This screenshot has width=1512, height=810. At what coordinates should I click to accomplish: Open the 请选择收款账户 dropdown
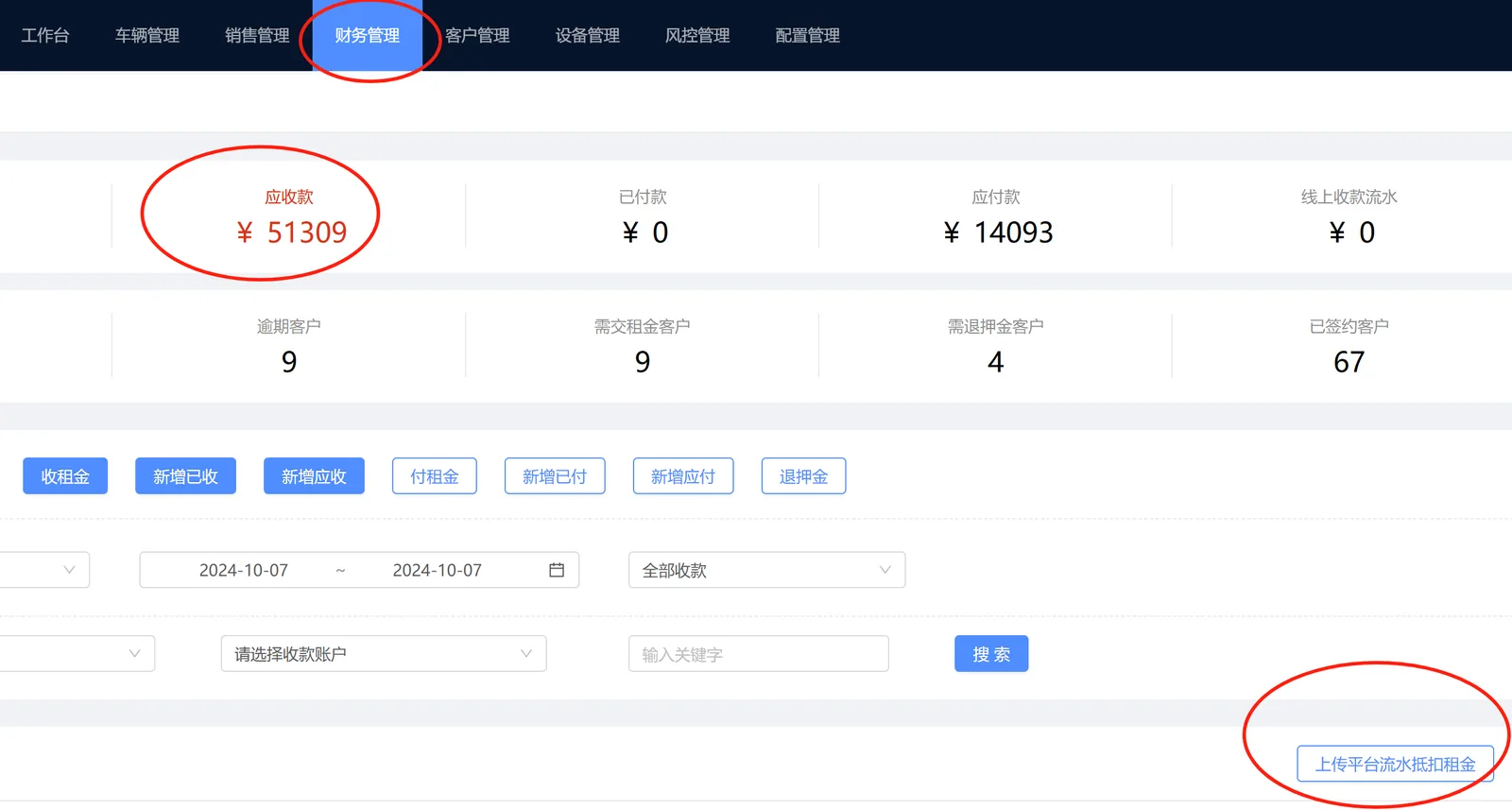tap(384, 654)
